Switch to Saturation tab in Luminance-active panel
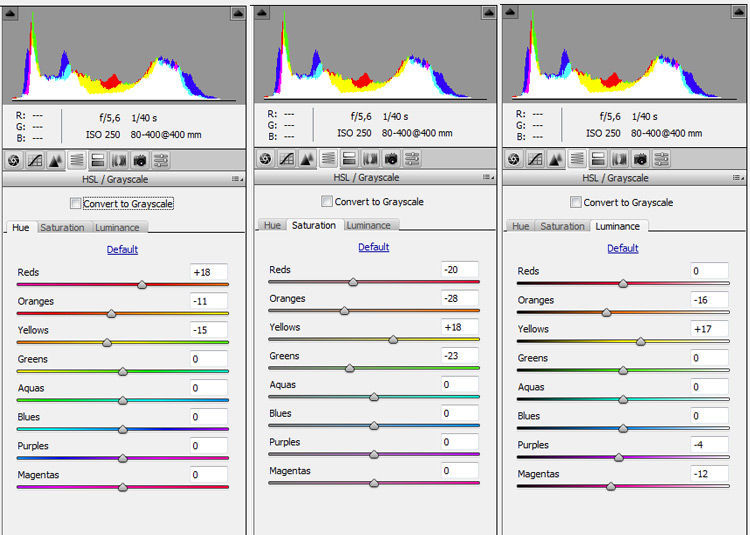Screen dimensions: 750x535 pos(562,226)
